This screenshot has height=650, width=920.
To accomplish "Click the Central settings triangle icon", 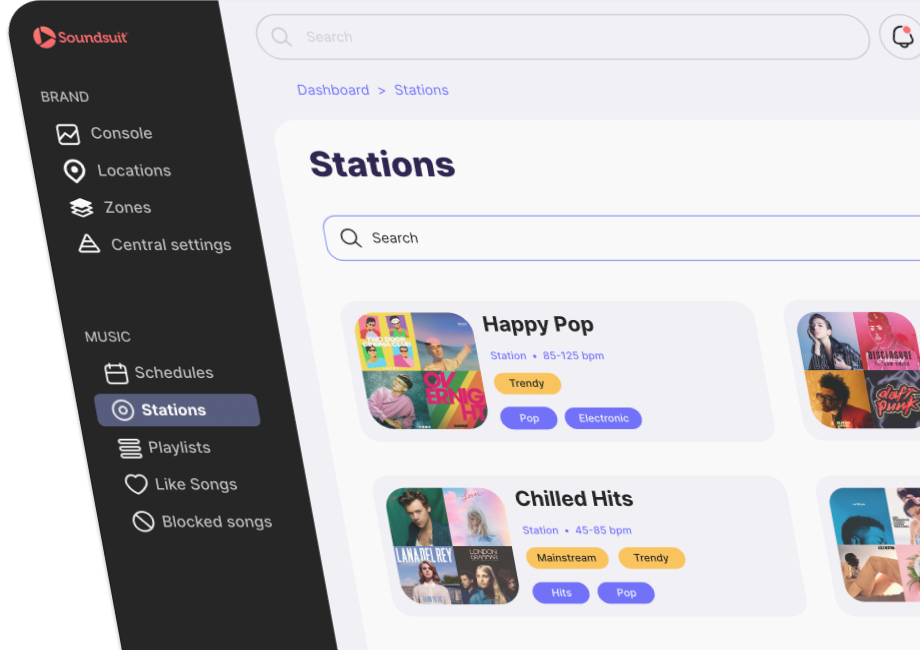I will click(89, 243).
